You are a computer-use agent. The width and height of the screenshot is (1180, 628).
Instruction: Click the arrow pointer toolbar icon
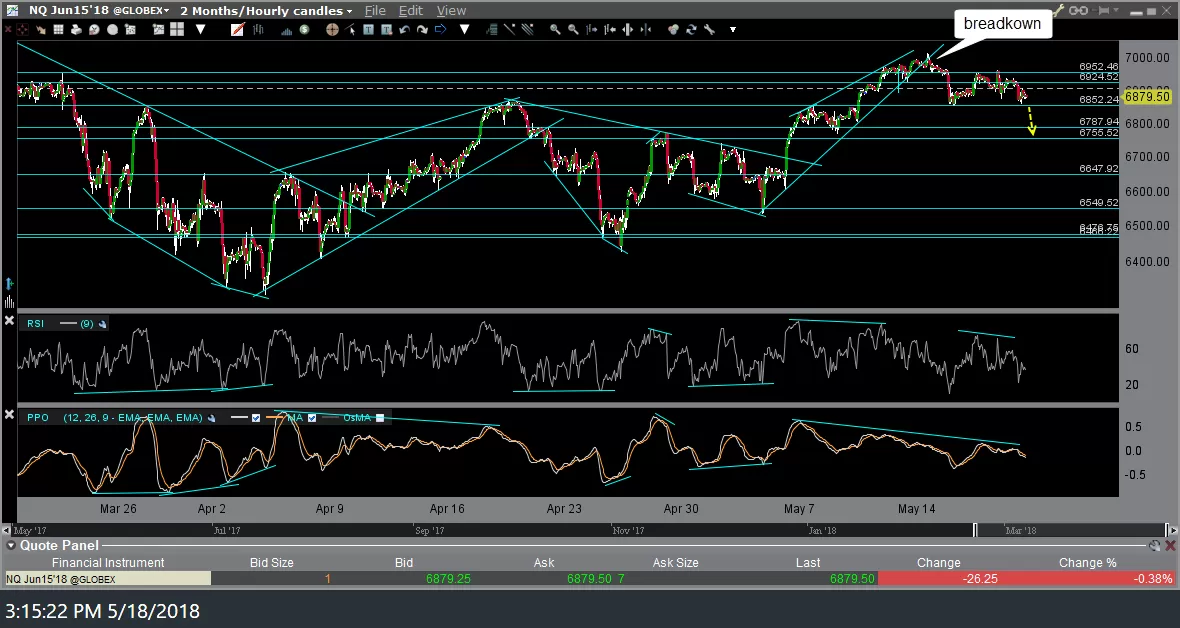(x=41, y=29)
